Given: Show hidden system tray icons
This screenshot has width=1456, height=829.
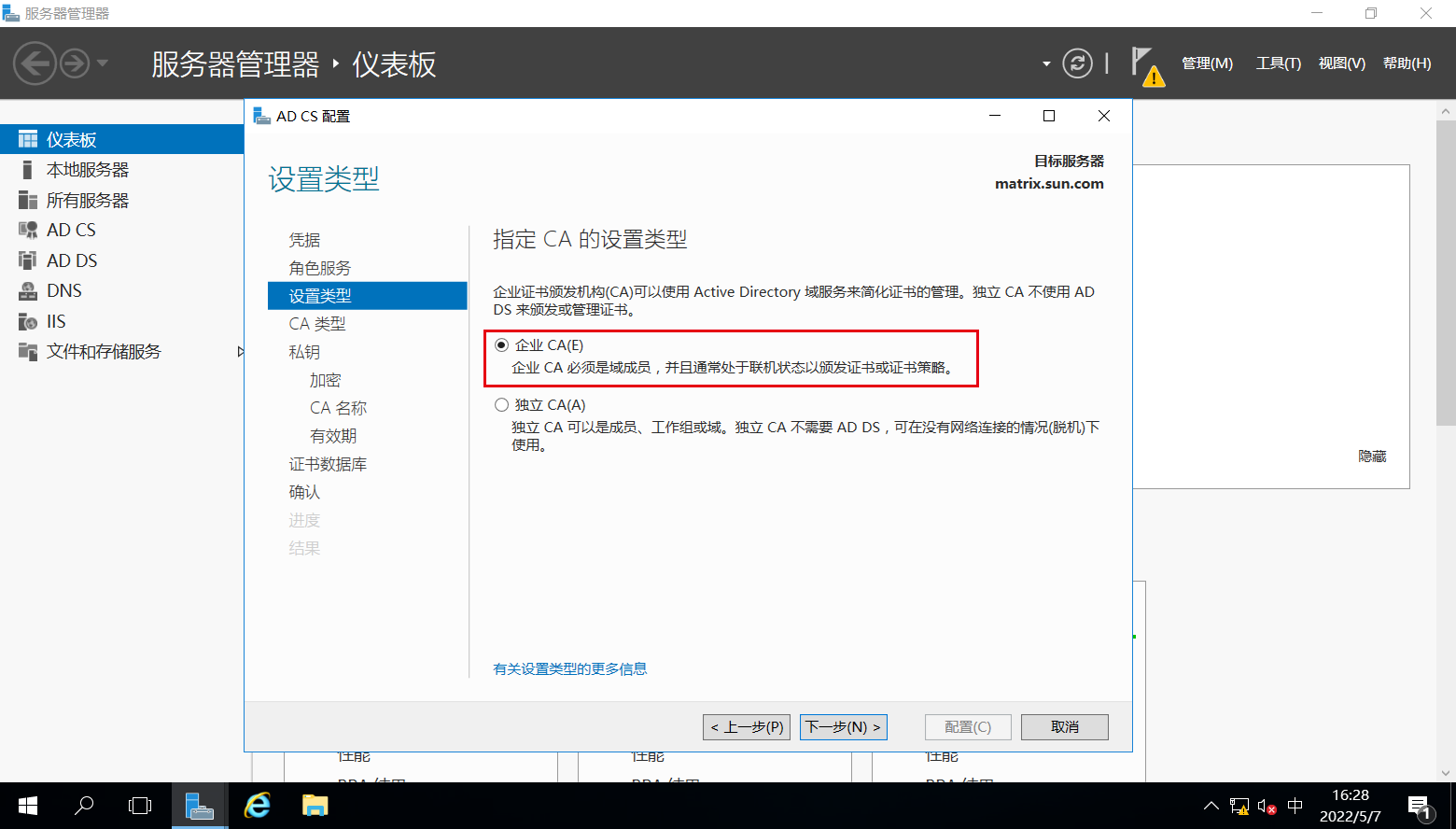Looking at the screenshot, I should tap(1211, 806).
